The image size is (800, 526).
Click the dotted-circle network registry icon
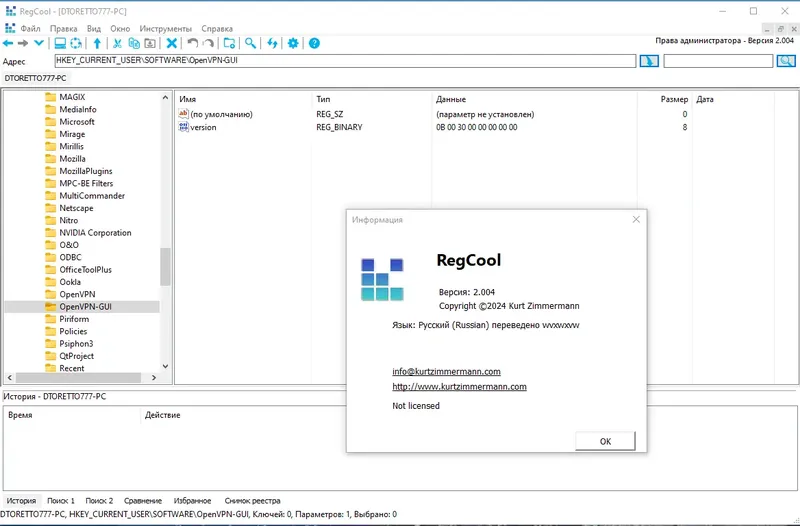pos(76,43)
